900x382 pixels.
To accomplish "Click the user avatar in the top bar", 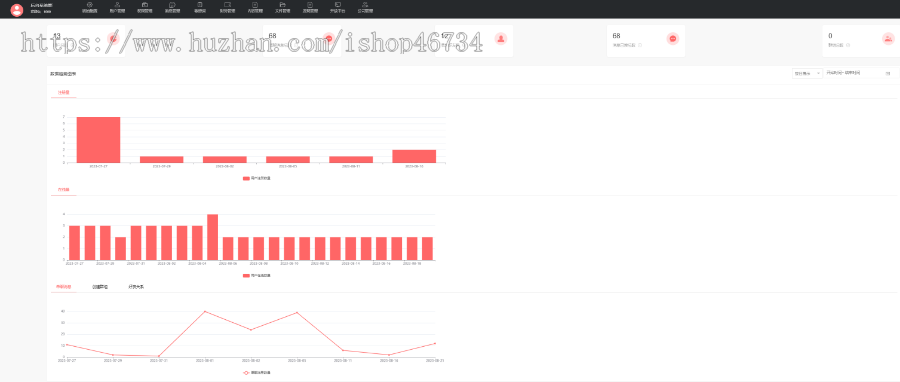I will [17, 9].
